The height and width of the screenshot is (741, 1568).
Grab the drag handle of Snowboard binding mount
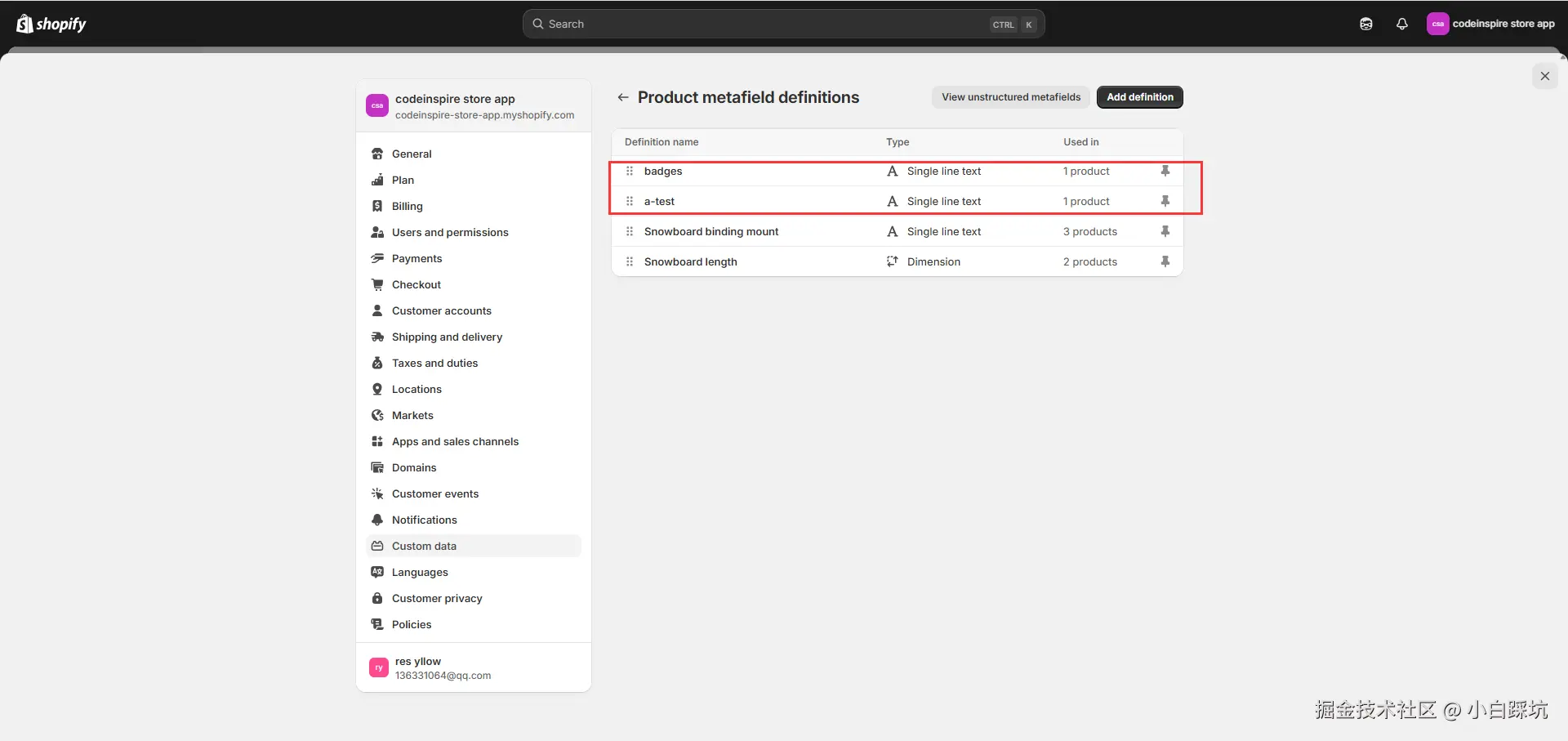pos(630,231)
